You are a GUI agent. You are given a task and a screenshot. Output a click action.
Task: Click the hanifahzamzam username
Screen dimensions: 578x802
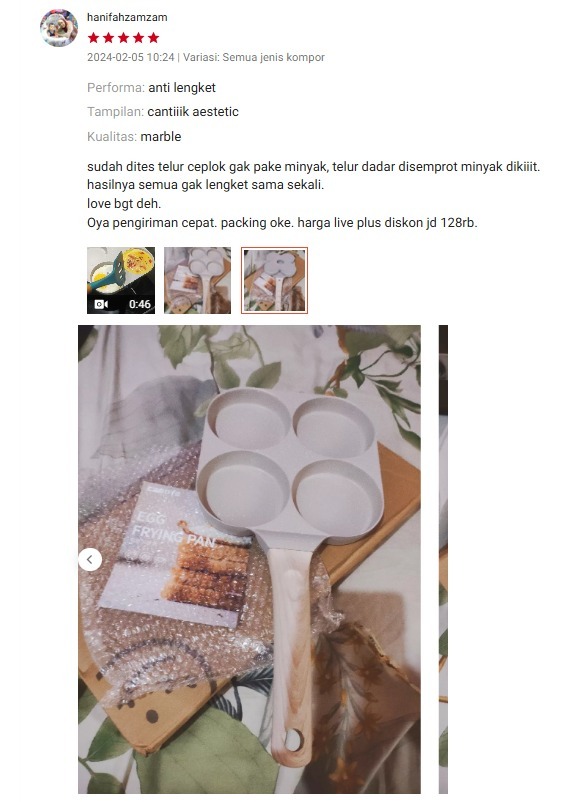click(127, 17)
